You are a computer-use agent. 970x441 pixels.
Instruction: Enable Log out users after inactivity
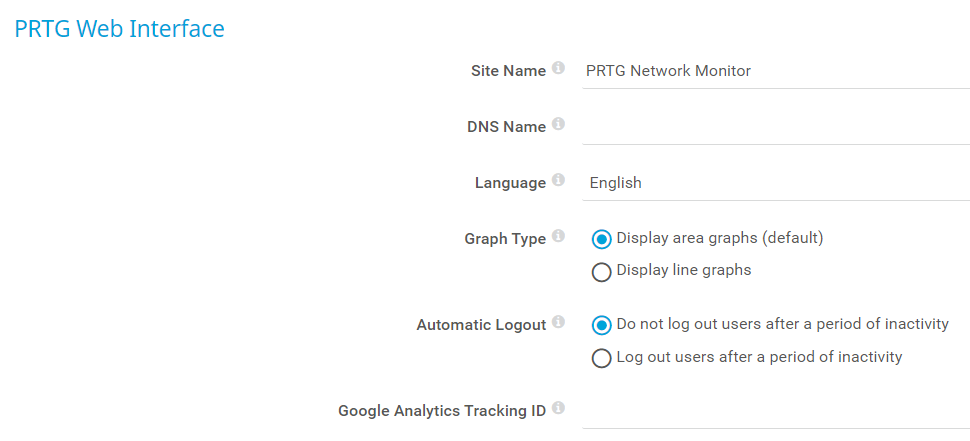(602, 357)
